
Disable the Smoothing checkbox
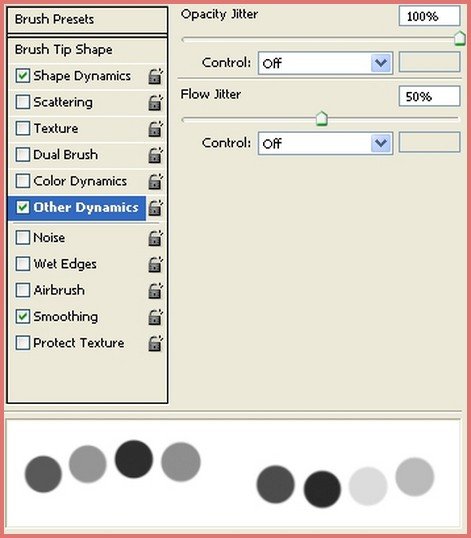(23, 316)
